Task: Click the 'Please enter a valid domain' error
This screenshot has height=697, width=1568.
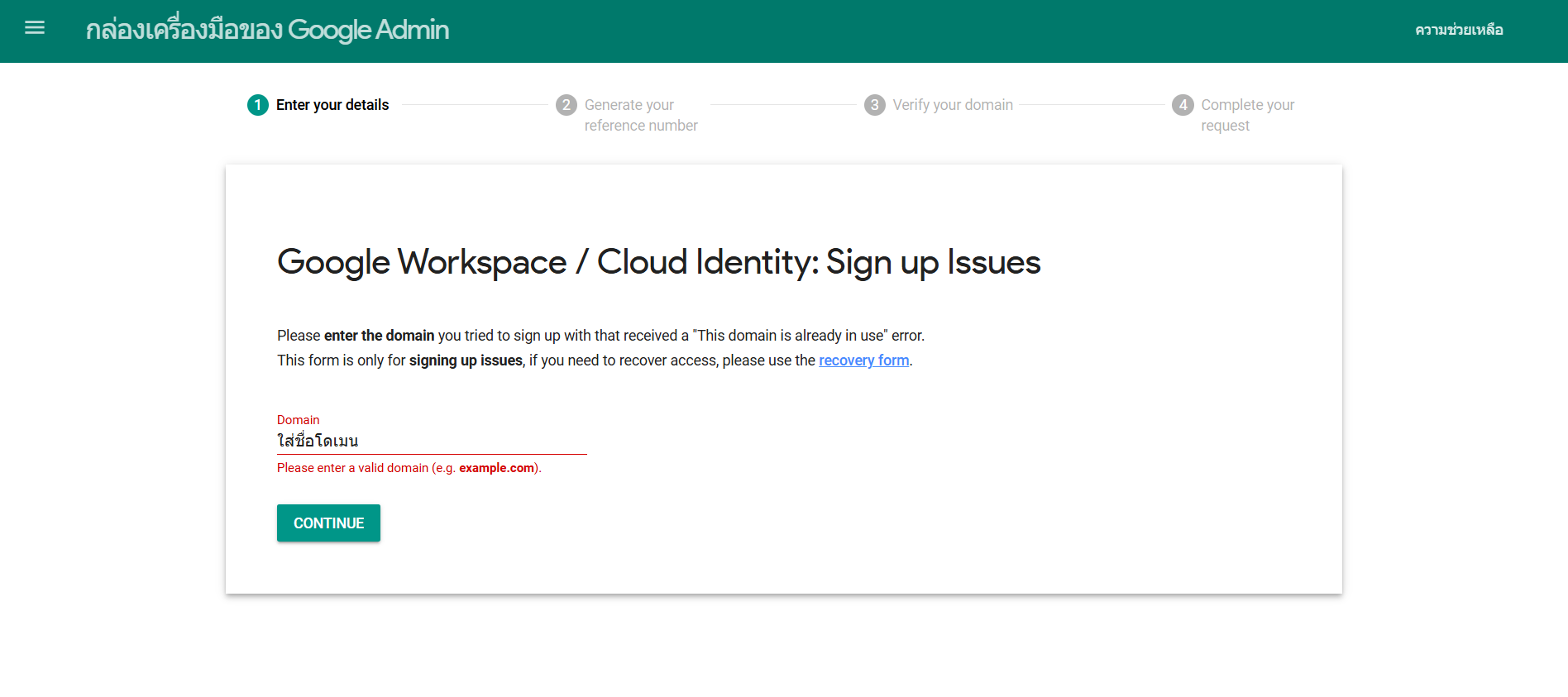Action: [x=409, y=468]
